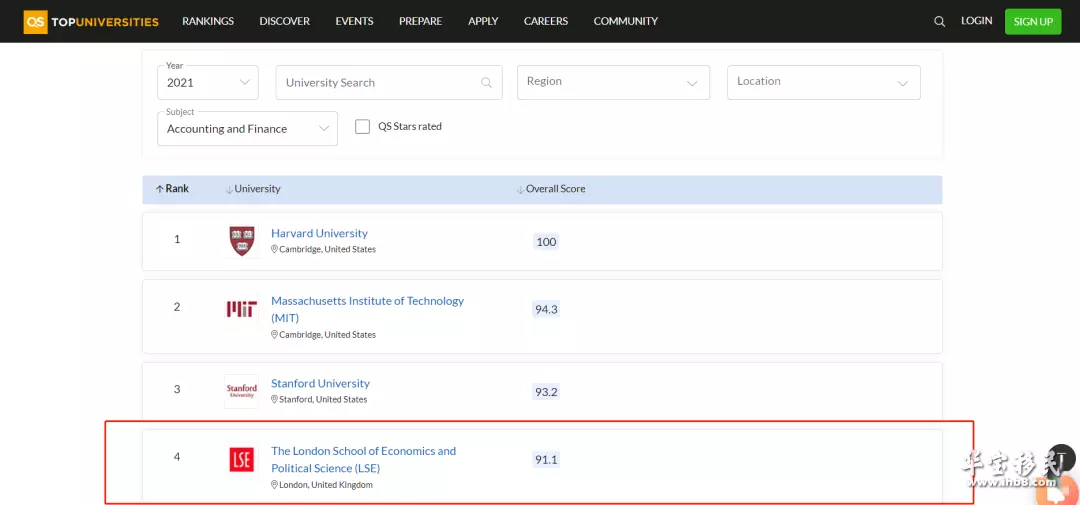Open the APPLY menu
This screenshot has height=505, width=1080.
pos(483,21)
